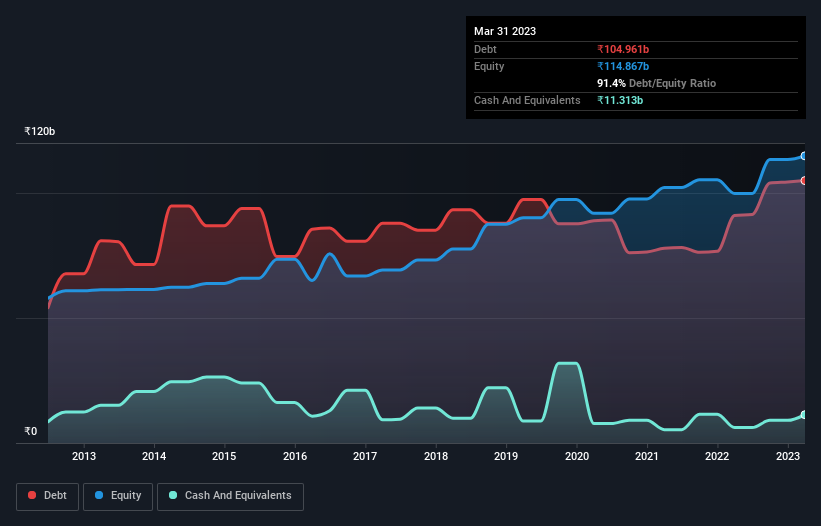Click the 2022 x-axis label

click(717, 456)
